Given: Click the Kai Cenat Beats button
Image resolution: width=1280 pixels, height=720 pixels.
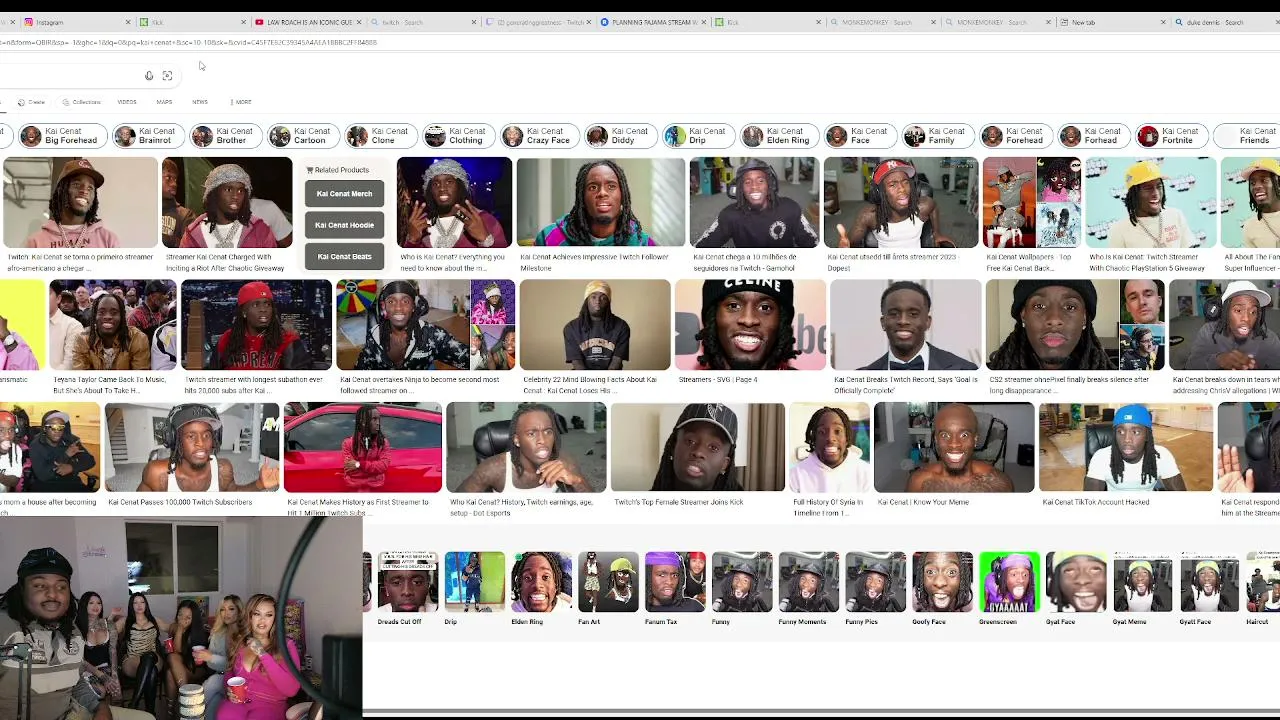Looking at the screenshot, I should click(x=344, y=256).
